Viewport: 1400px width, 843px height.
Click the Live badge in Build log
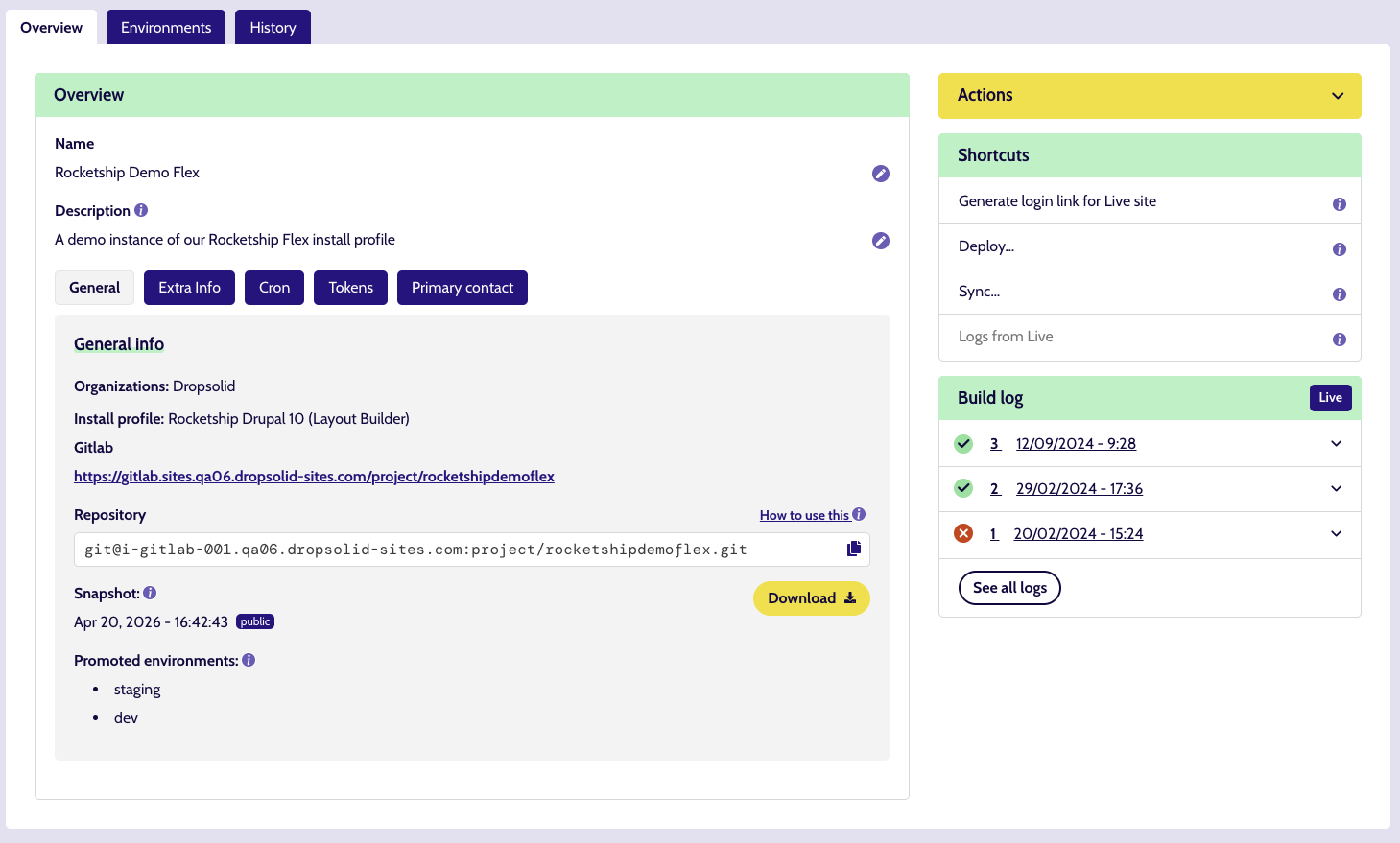(1330, 398)
